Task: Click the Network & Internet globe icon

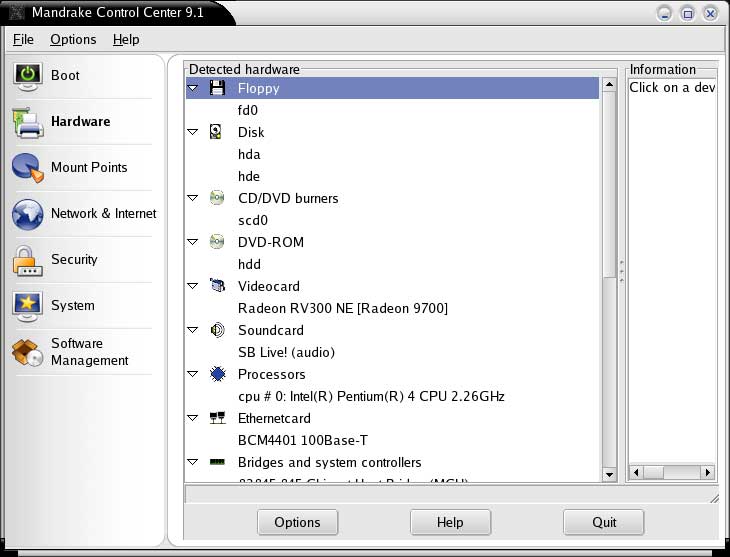Action: tap(28, 214)
